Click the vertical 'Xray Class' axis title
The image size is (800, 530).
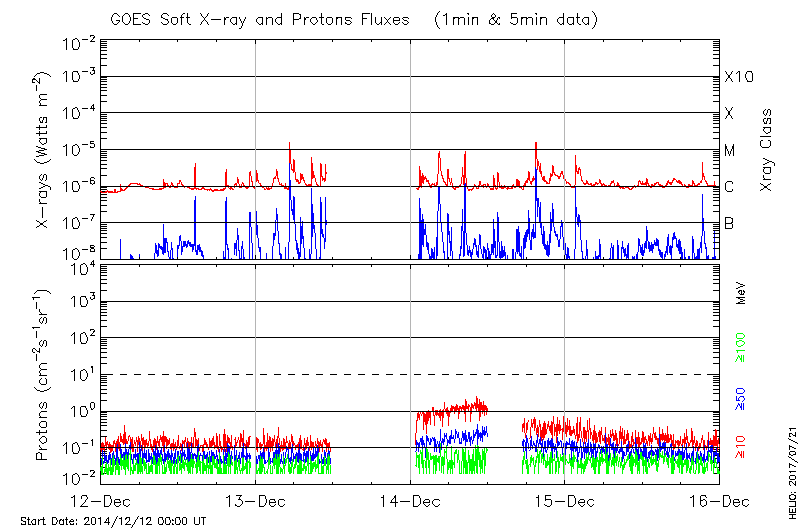tap(767, 150)
